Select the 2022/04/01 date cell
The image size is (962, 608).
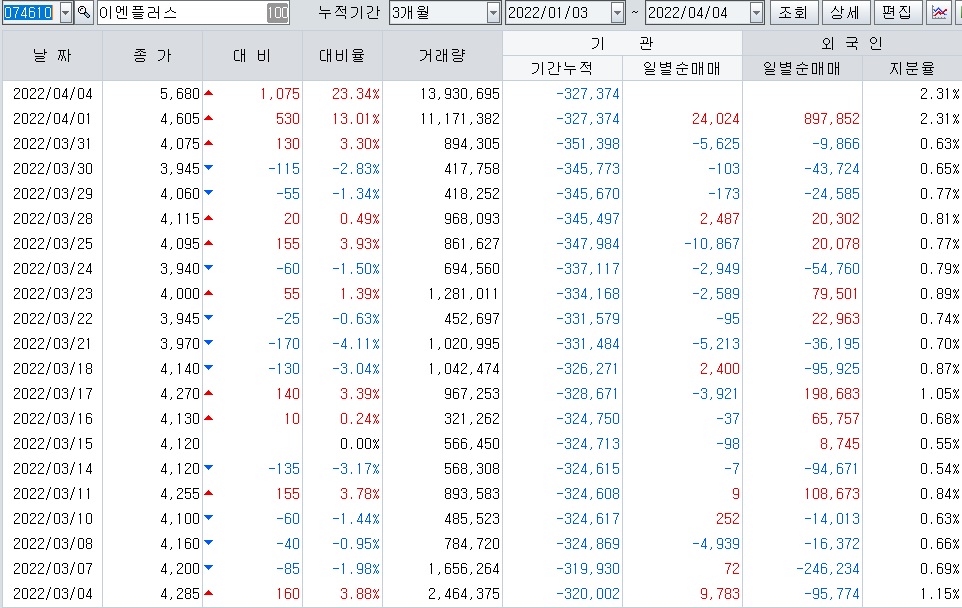pyautogui.click(x=53, y=119)
